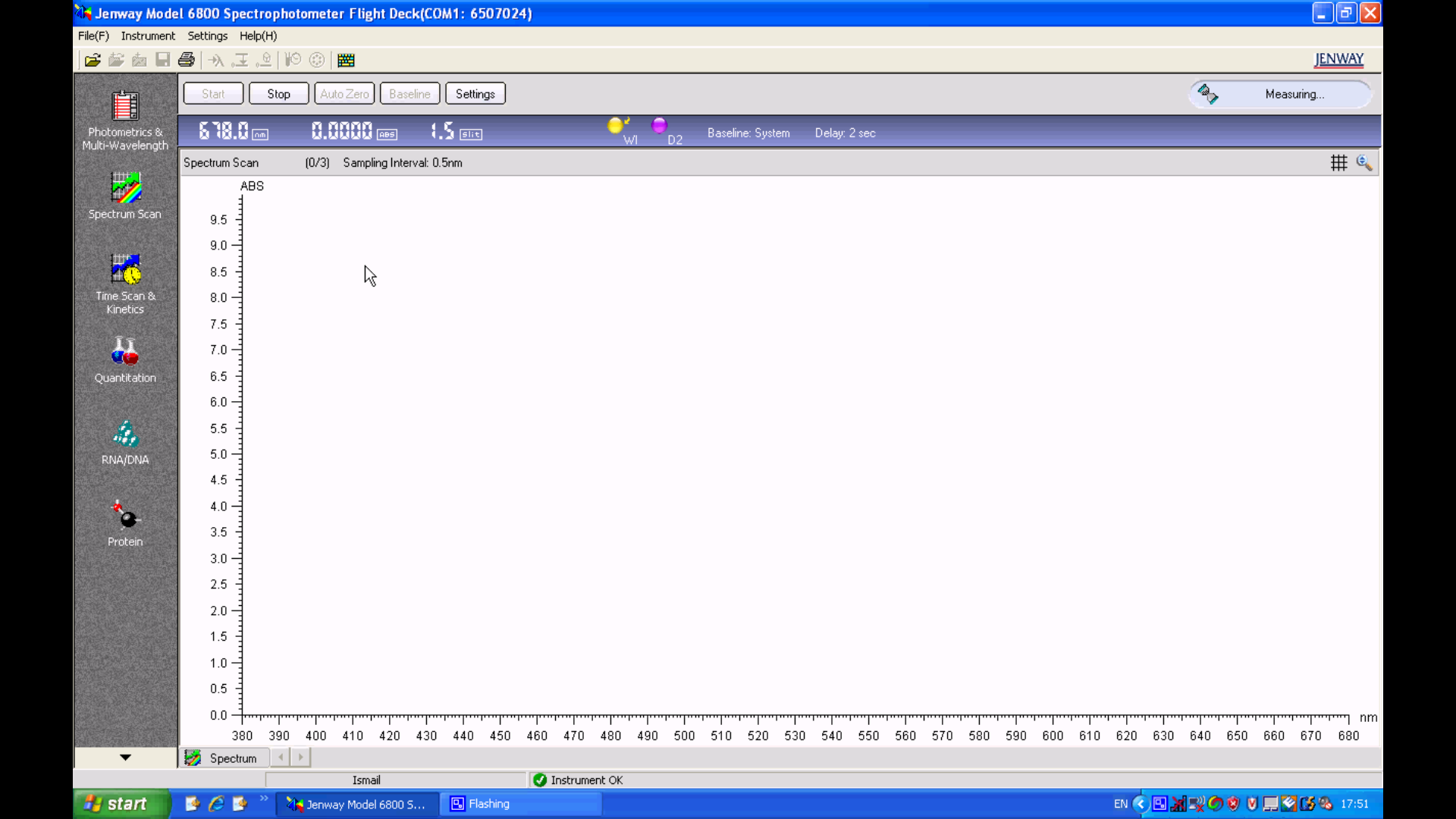Screen dimensions: 1456x819
Task: Open the File(F) menu
Action: point(93,36)
